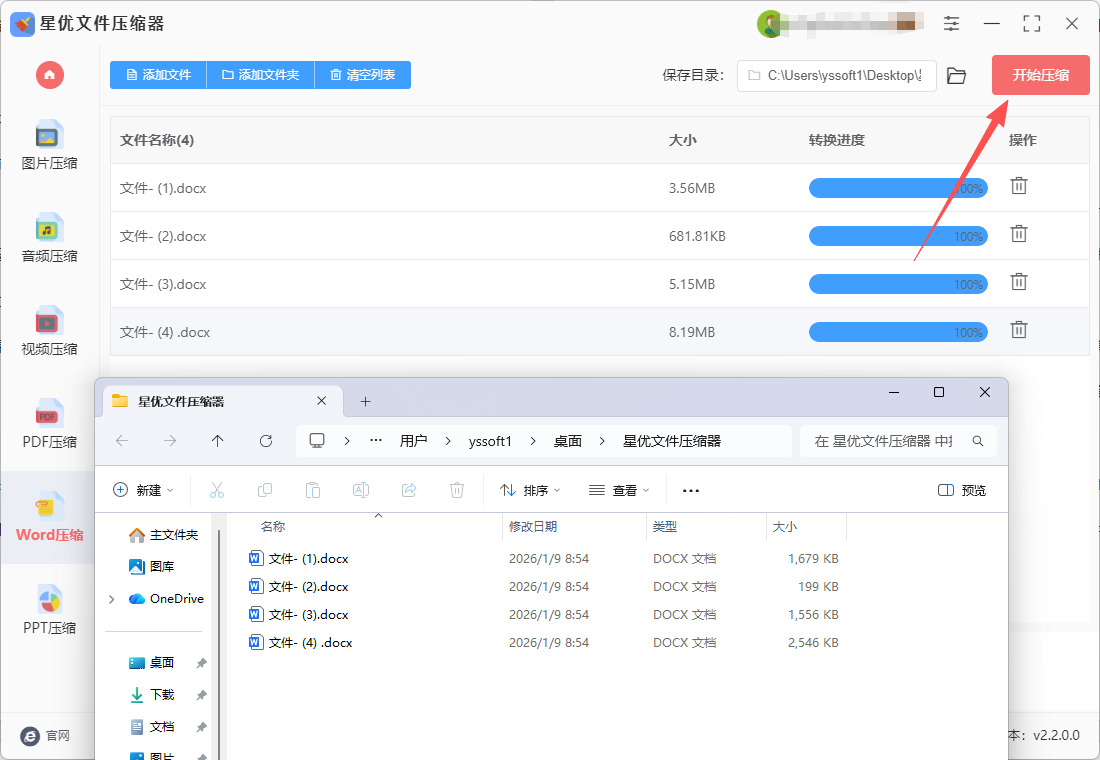Open the 音频压缩 audio compression module
Viewport: 1100px width, 760px height.
[x=49, y=238]
